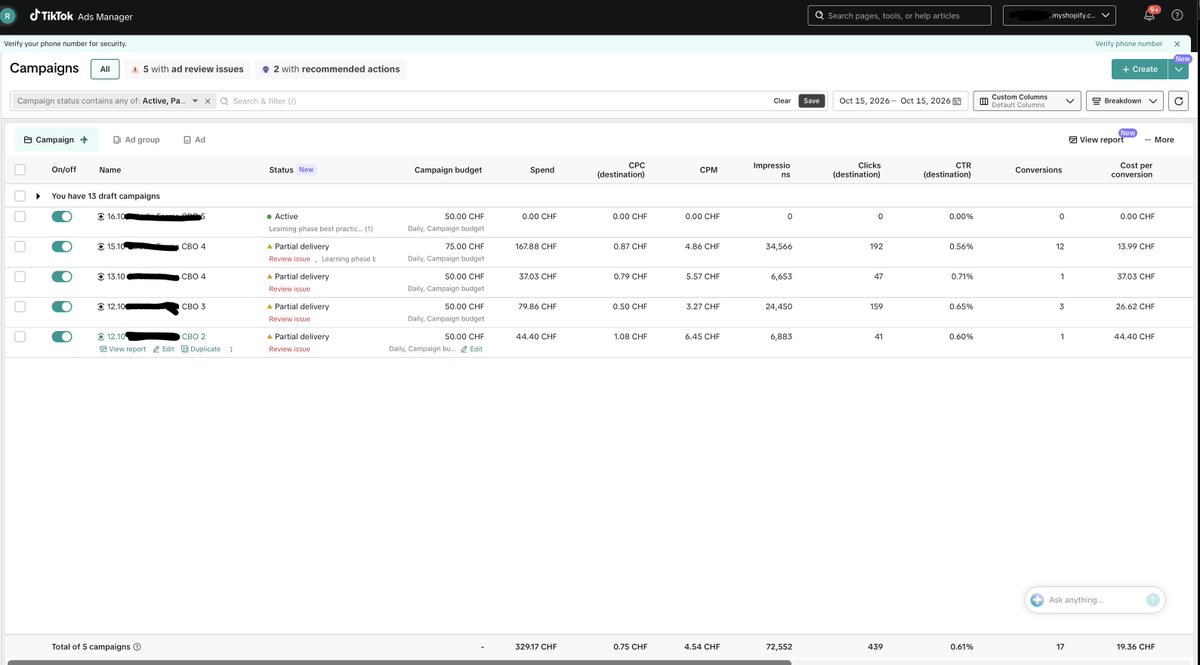Focus the Search pages, tools, or help articles field

[899, 16]
